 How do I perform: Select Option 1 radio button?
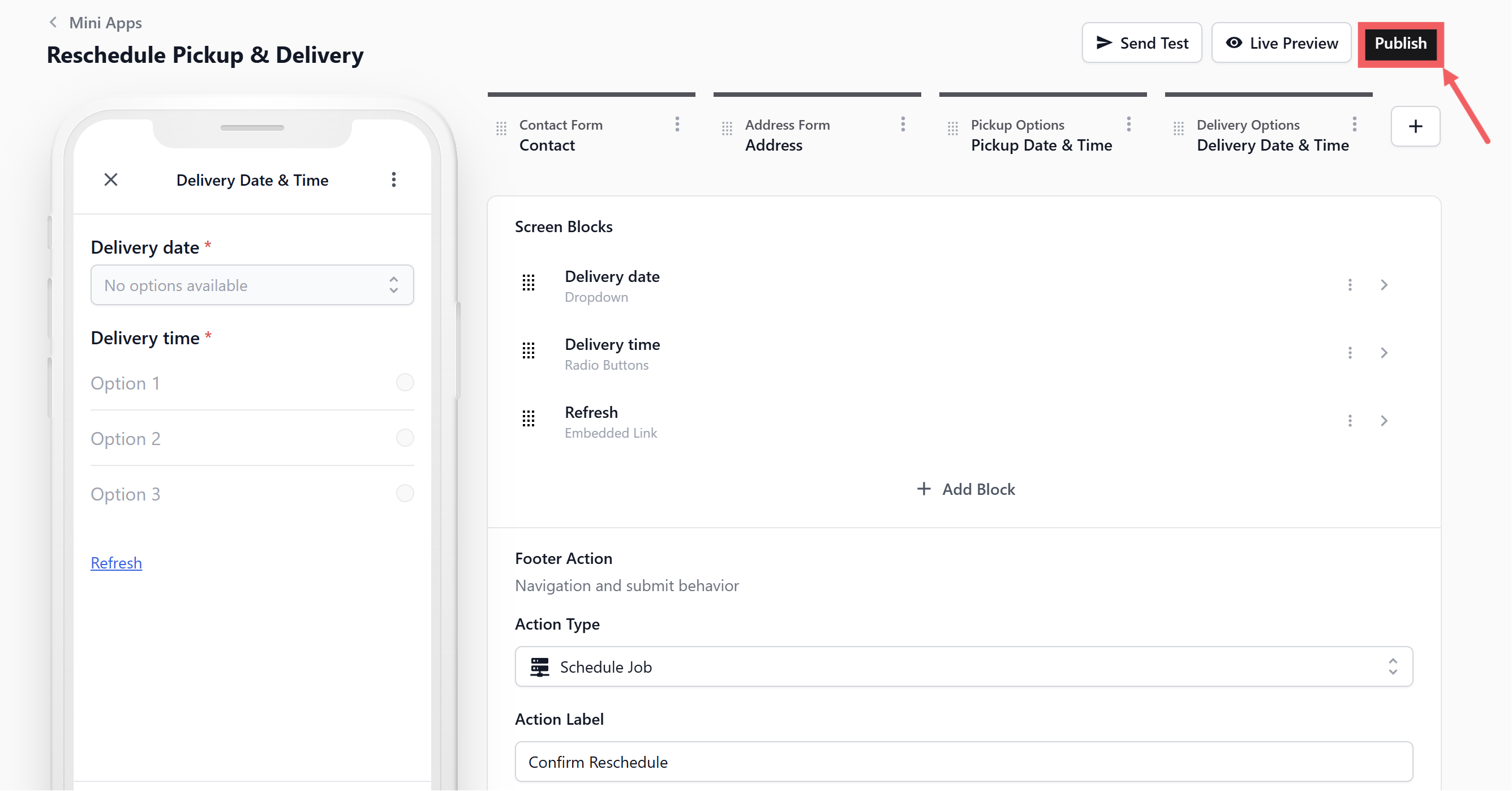(405, 382)
